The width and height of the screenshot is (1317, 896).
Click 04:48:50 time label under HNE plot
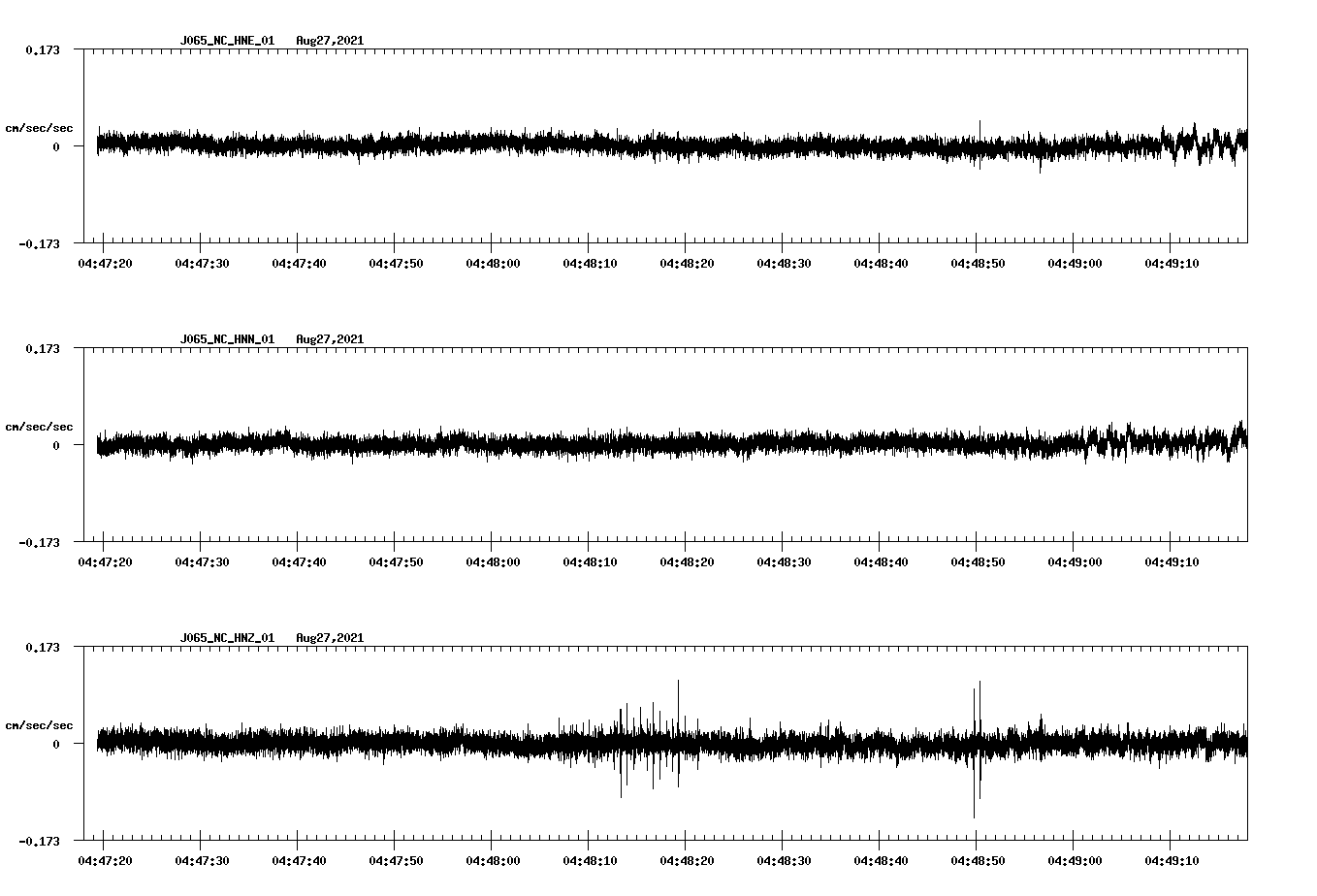978,263
